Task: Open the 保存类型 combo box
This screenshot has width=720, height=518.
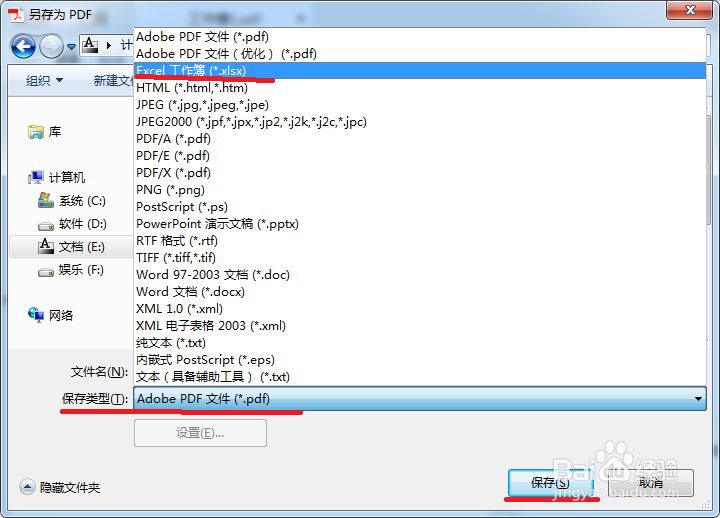Action: (x=420, y=399)
